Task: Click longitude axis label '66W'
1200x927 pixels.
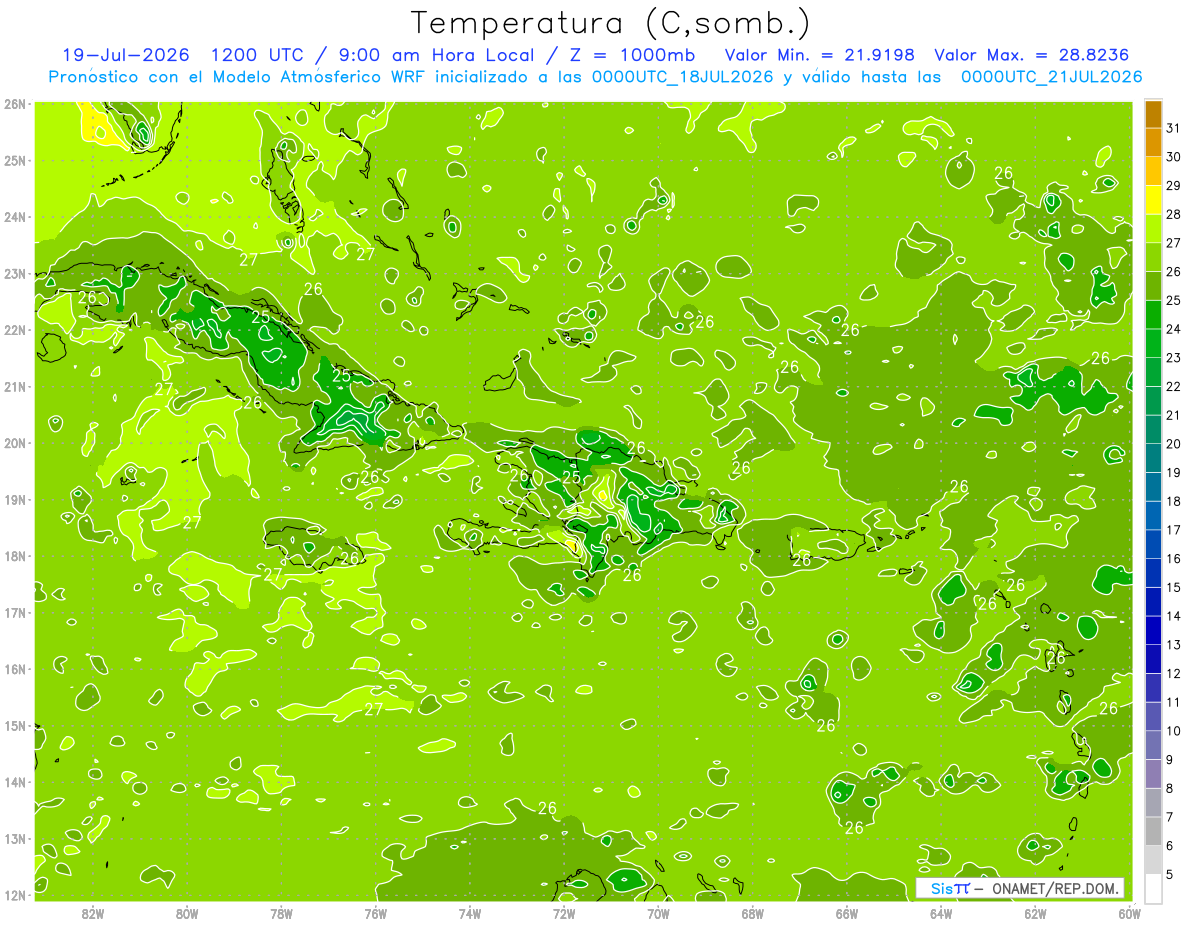Action: click(846, 913)
